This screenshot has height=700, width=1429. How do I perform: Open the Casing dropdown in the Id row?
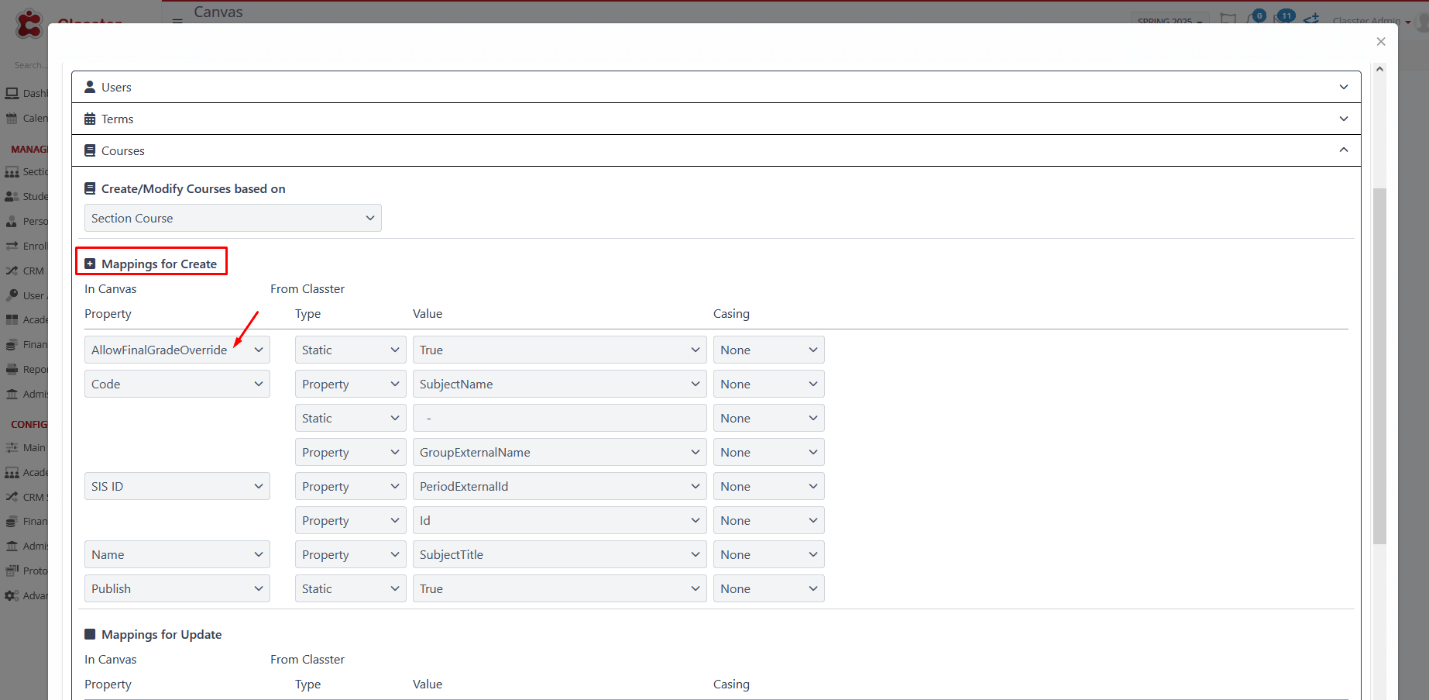coord(769,521)
